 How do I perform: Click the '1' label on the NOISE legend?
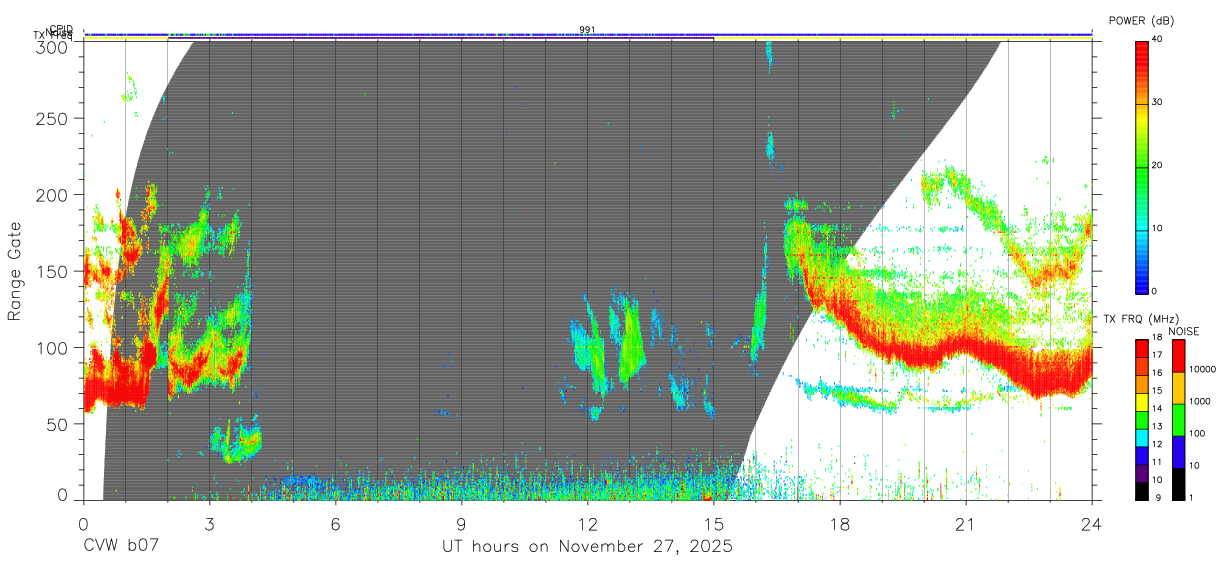(x=1190, y=497)
